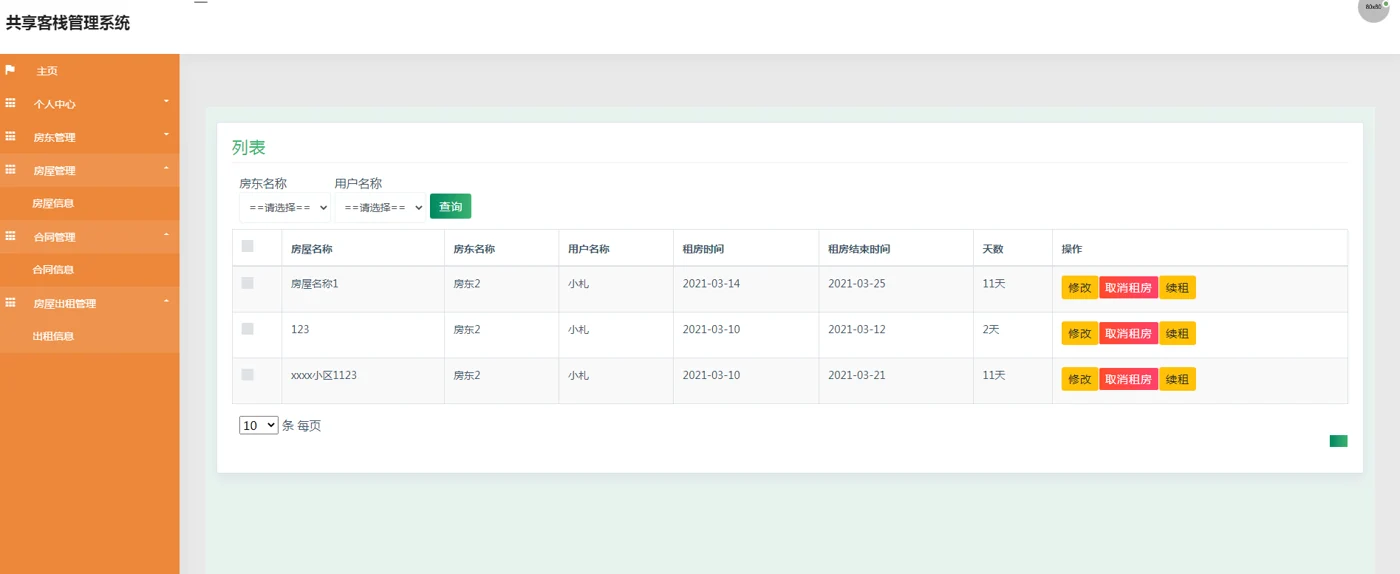Collapse the 房屋出租管理 menu arrow
Image resolution: width=1400 pixels, height=574 pixels.
[167, 300]
